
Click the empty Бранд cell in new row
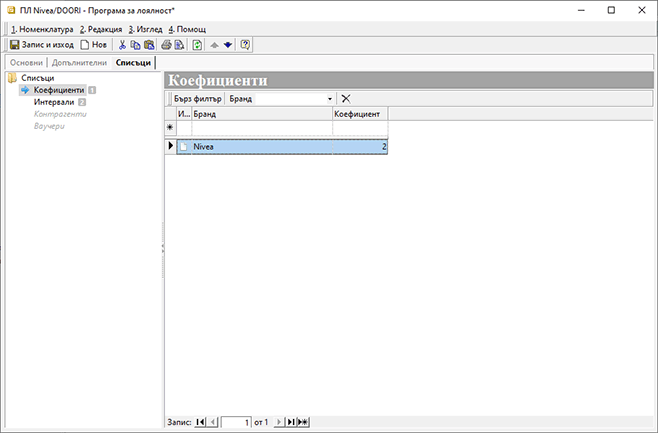tap(262, 128)
